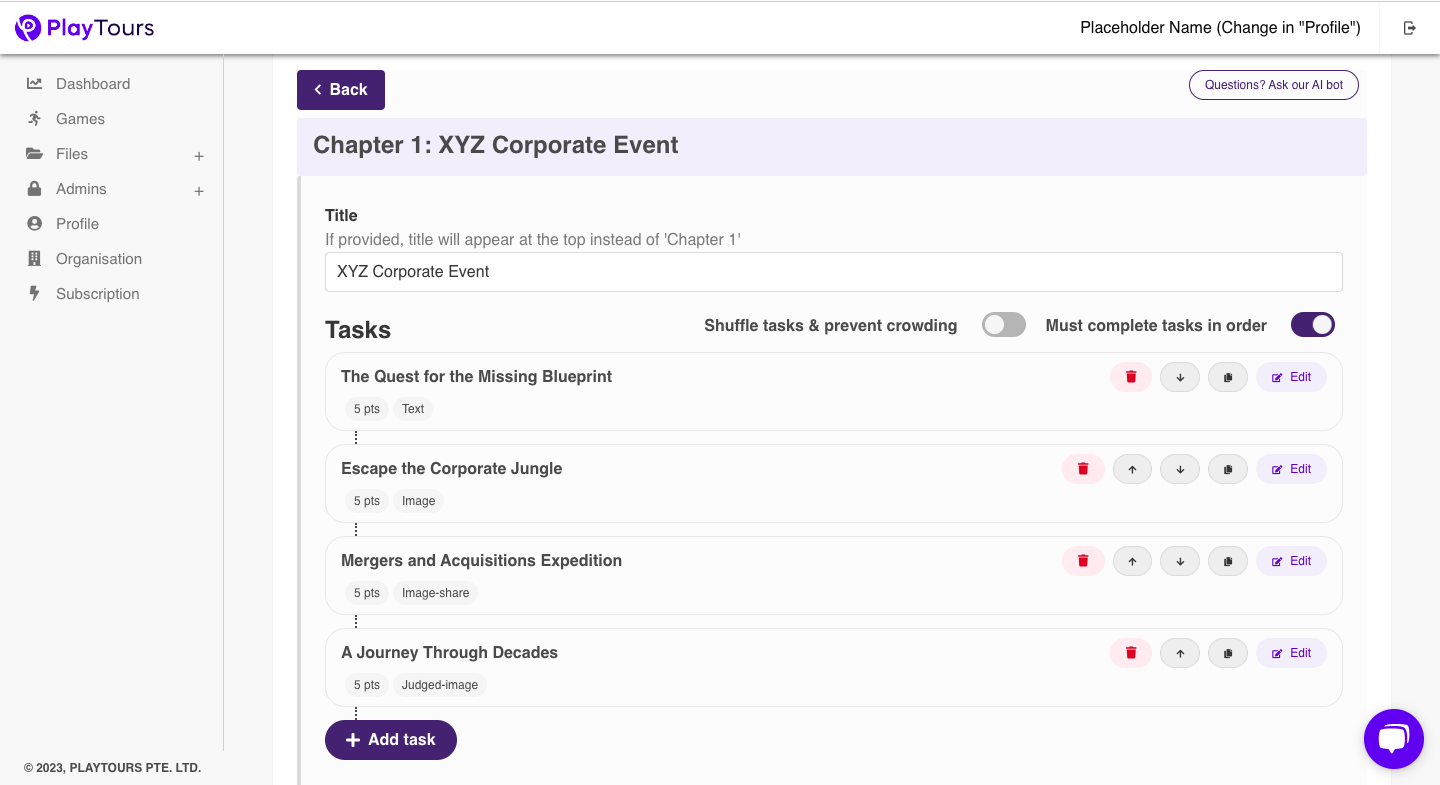Open the chat support bubble
The height and width of the screenshot is (785, 1440).
pos(1394,739)
